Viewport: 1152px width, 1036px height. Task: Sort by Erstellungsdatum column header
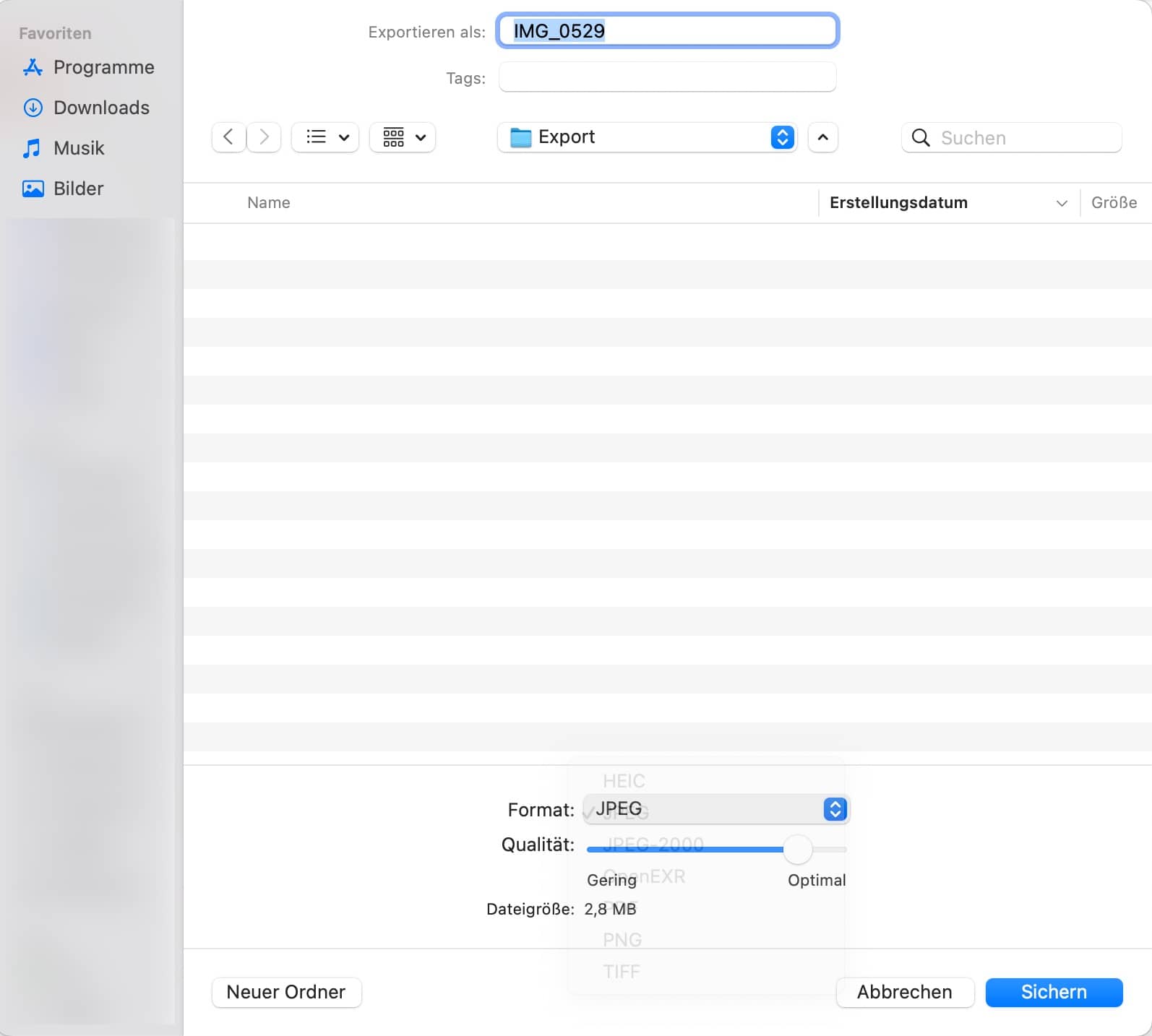click(x=949, y=202)
